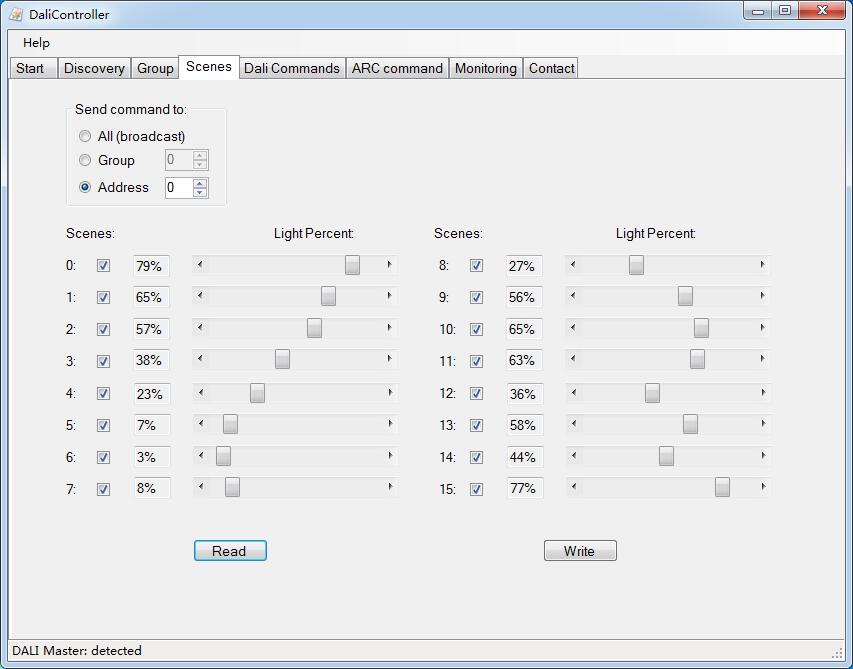Choose the Group radio option

[x=85, y=160]
